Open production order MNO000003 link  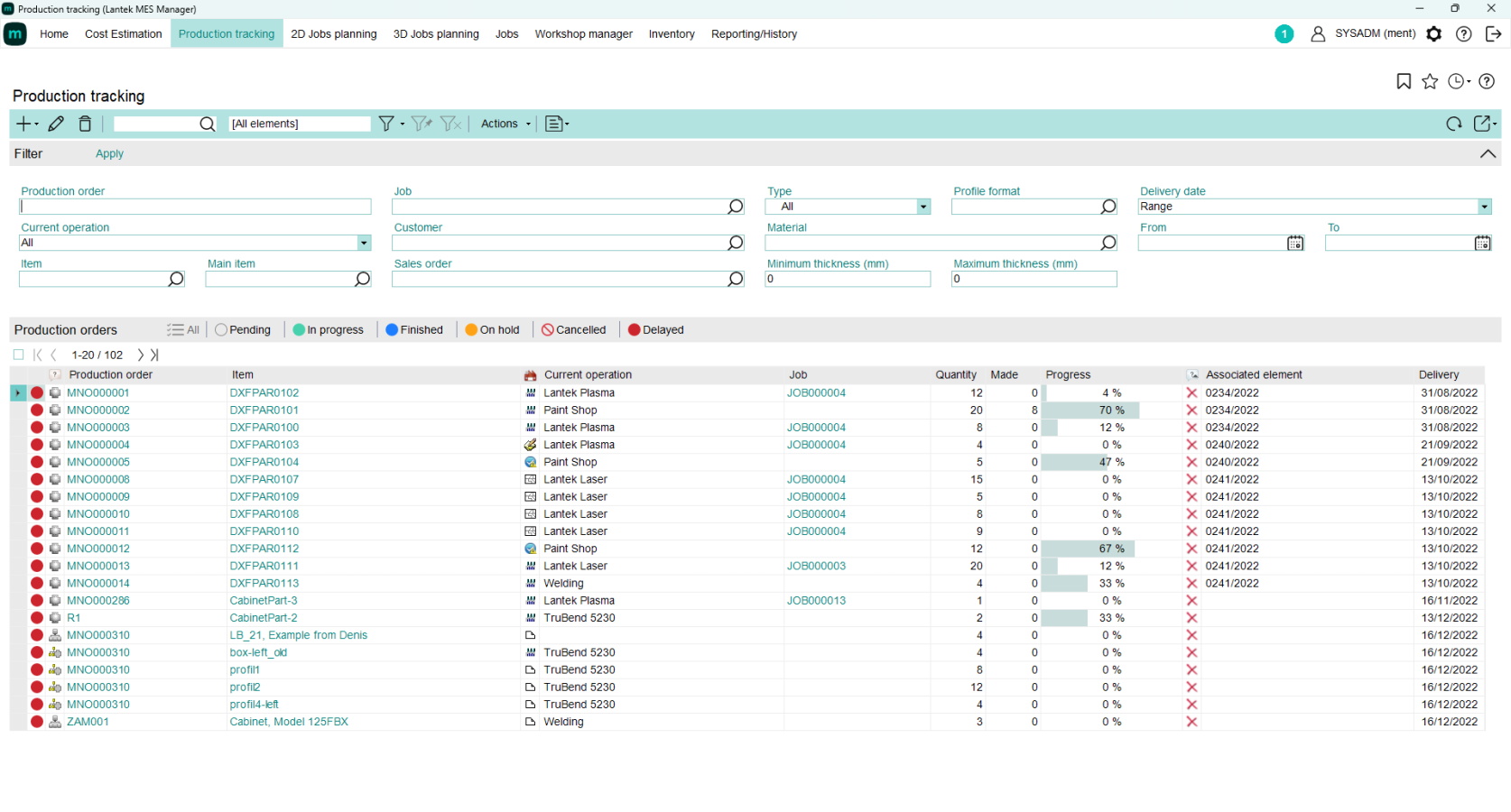98,428
